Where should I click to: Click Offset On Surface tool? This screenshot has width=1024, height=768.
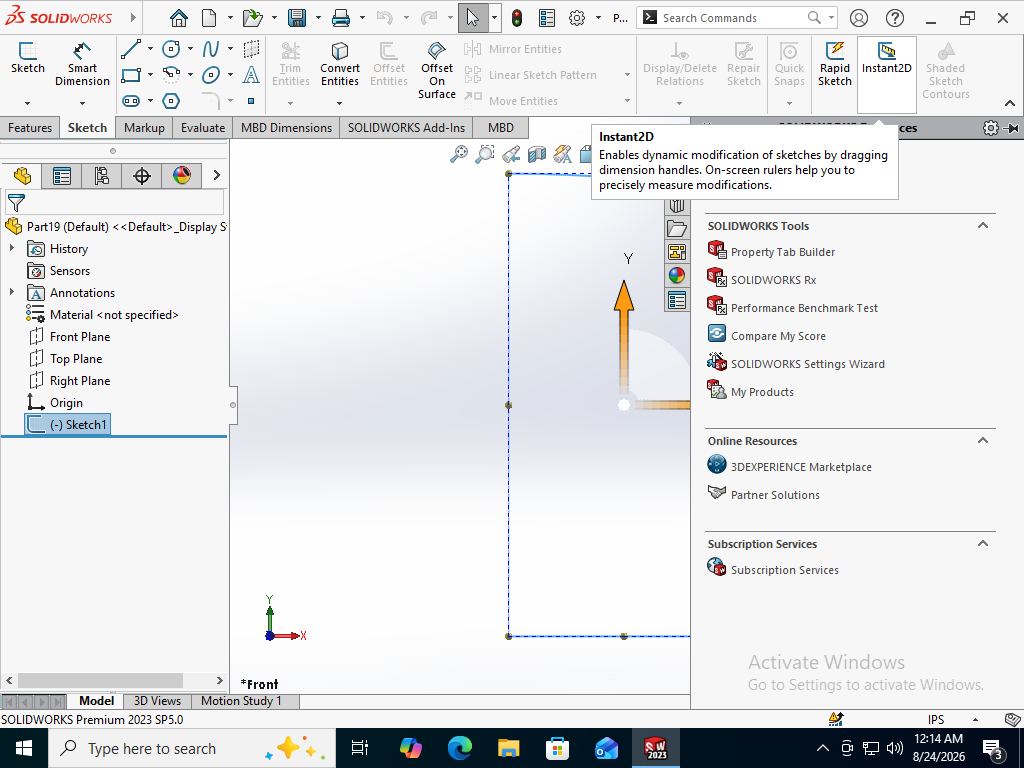[x=437, y=71]
